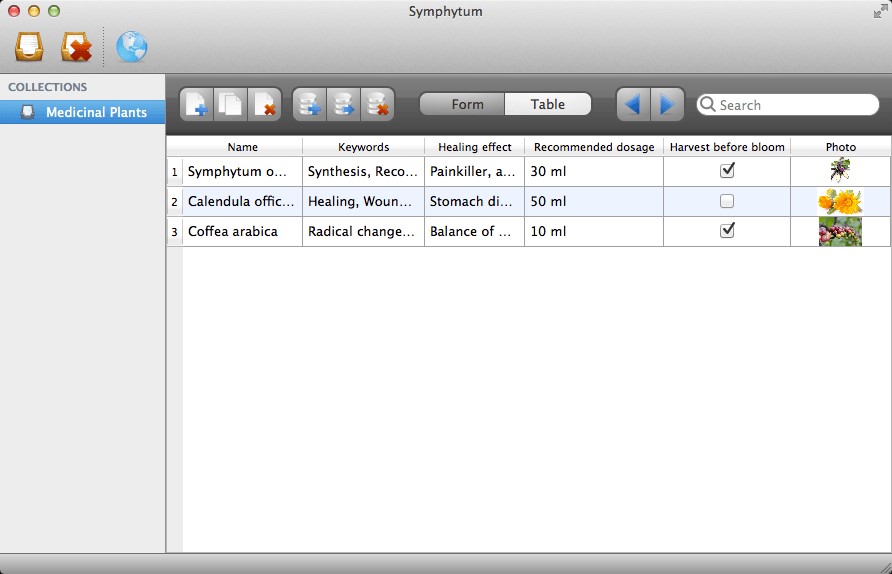Click the Calendula flower photo thumbnail
The height and width of the screenshot is (574, 892).
840,201
